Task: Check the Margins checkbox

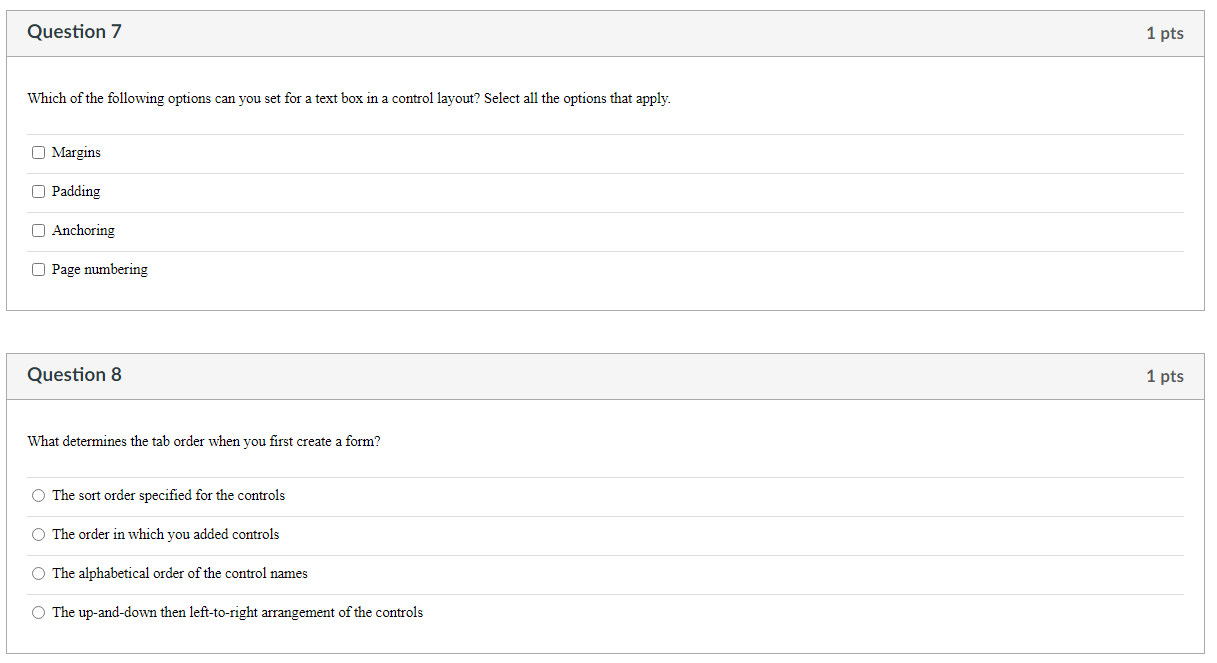Action: pyautogui.click(x=38, y=153)
